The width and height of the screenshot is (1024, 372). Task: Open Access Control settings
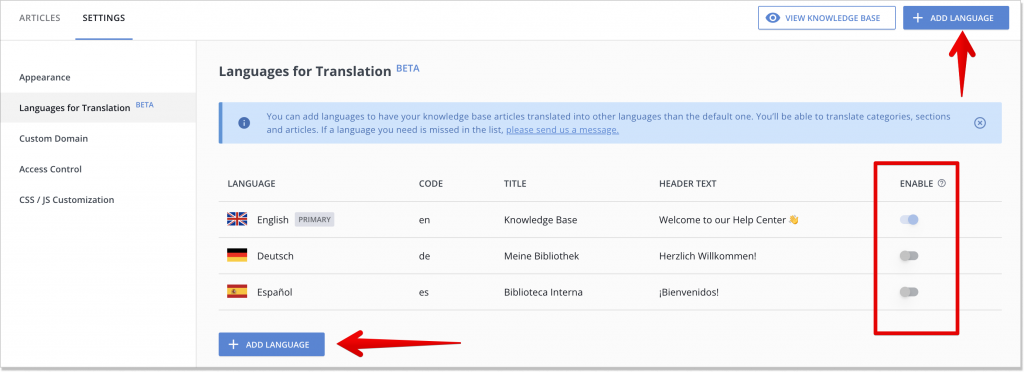coord(50,169)
